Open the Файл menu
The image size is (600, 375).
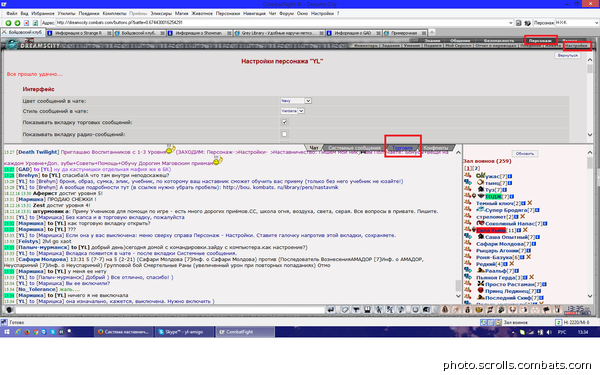pyautogui.click(x=11, y=13)
